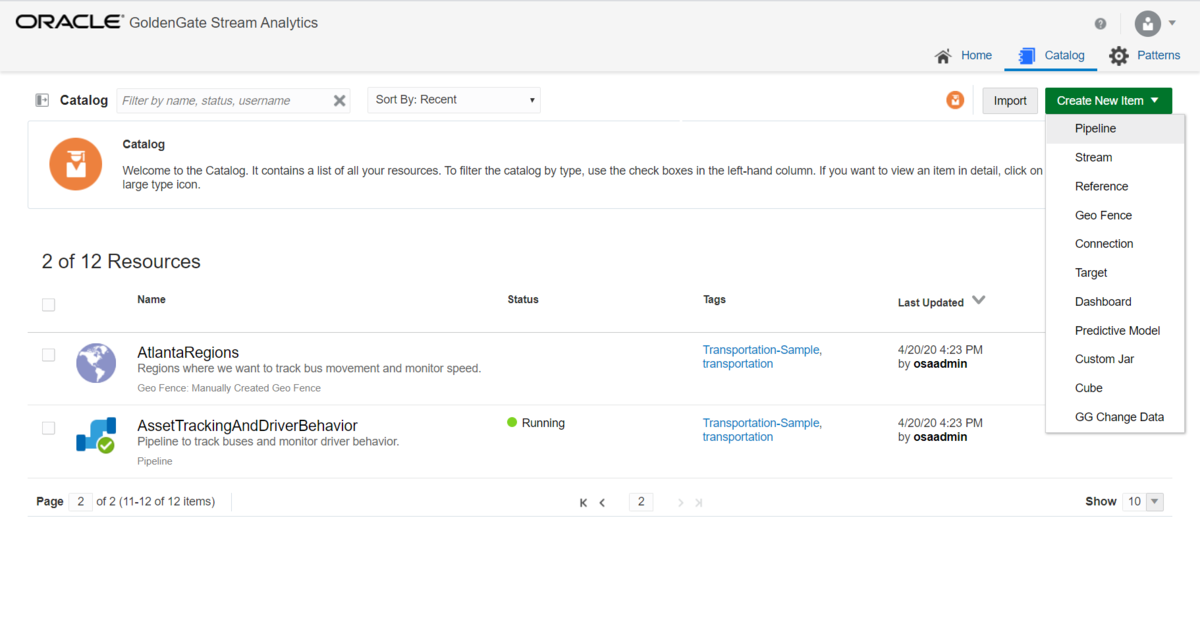This screenshot has height=628, width=1200.
Task: Open the AtlantaRegions resource name
Action: click(x=188, y=352)
